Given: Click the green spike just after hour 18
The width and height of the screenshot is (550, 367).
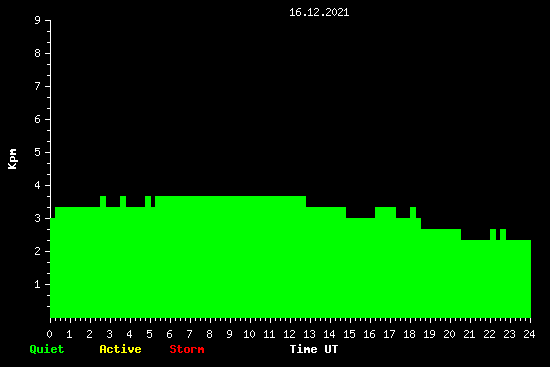Looking at the screenshot, I should (x=413, y=212).
